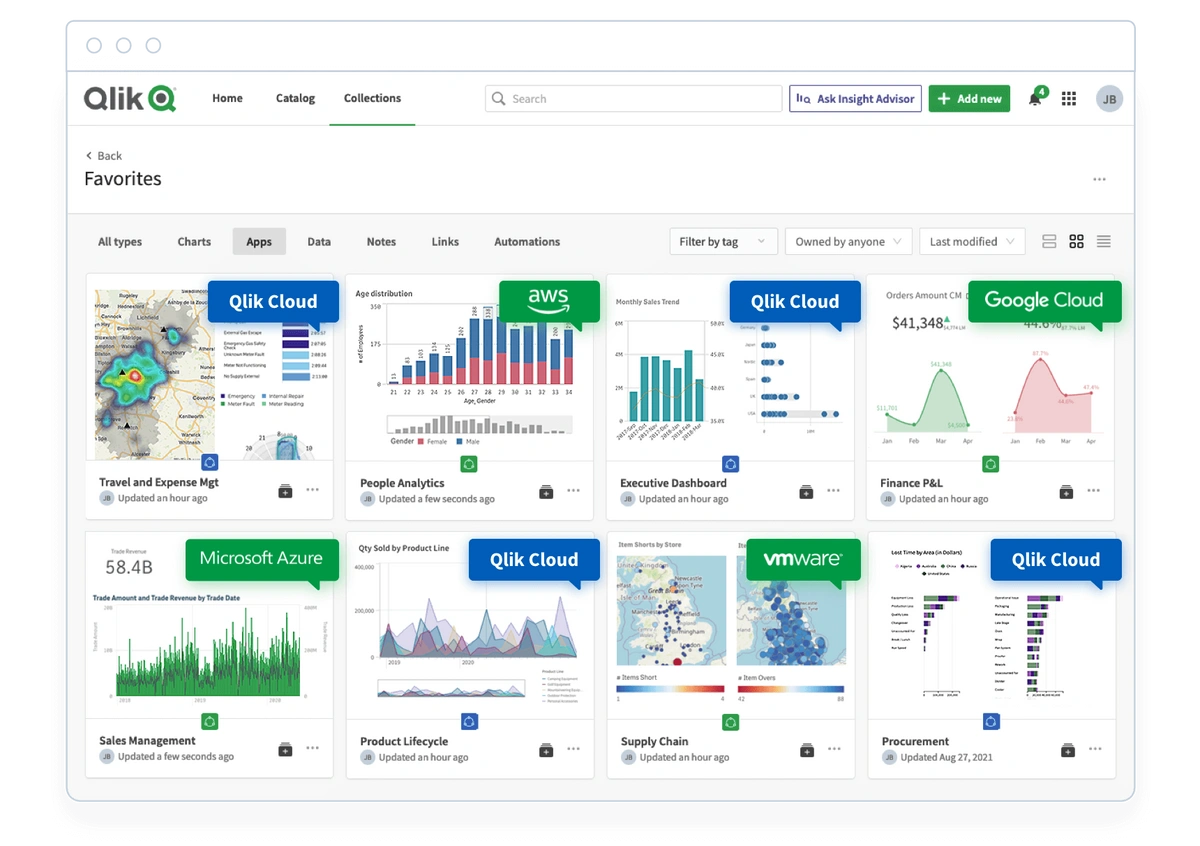Open Finance P&L chart thumbnail

point(990,366)
